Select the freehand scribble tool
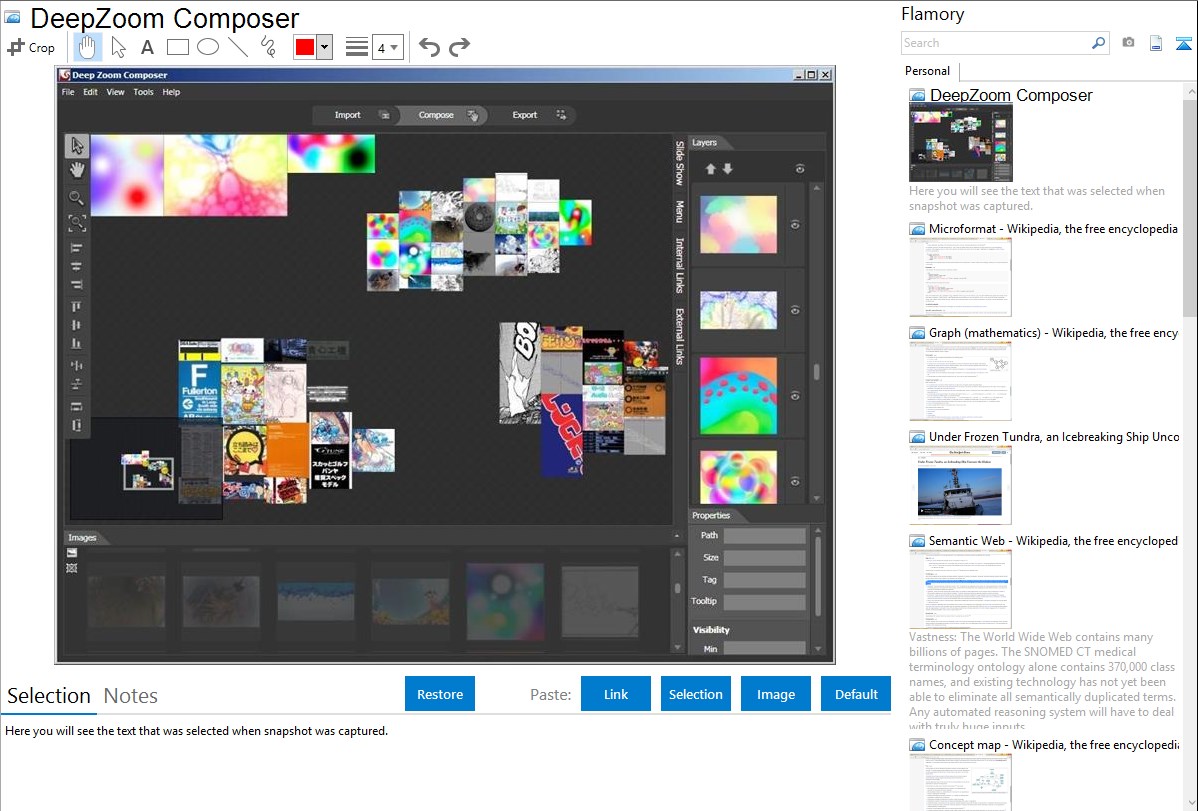This screenshot has height=811, width=1198. coord(268,47)
